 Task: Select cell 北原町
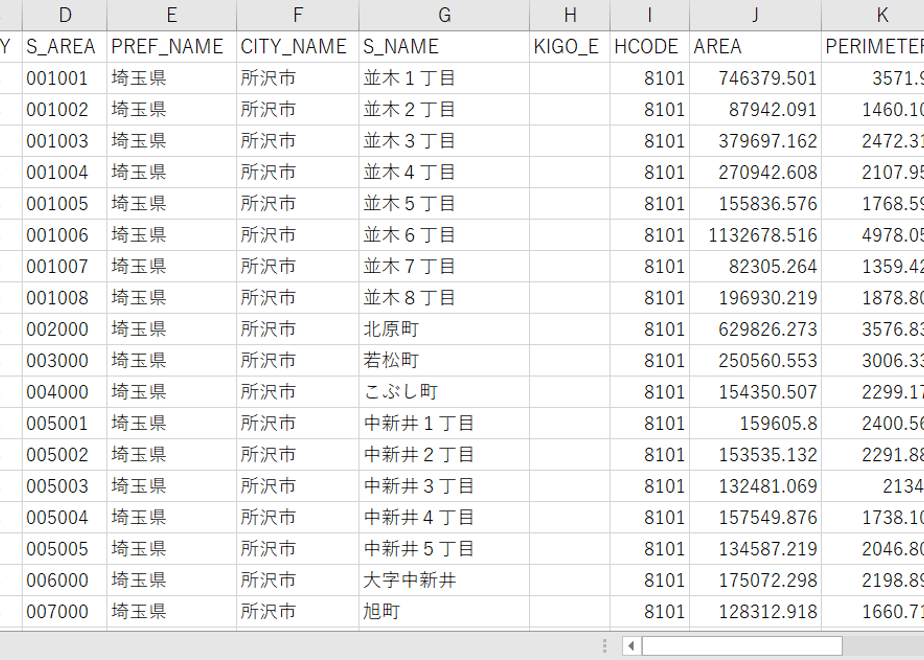[x=444, y=329]
